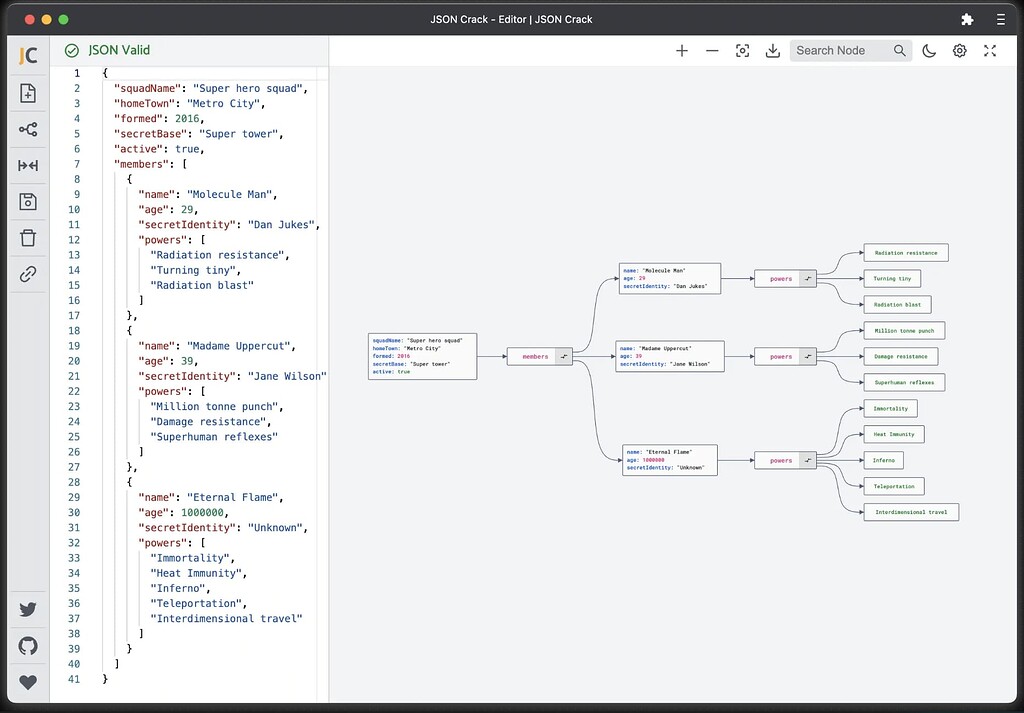Click the import file icon in sidebar
Viewport: 1024px width, 713px height.
[28, 93]
